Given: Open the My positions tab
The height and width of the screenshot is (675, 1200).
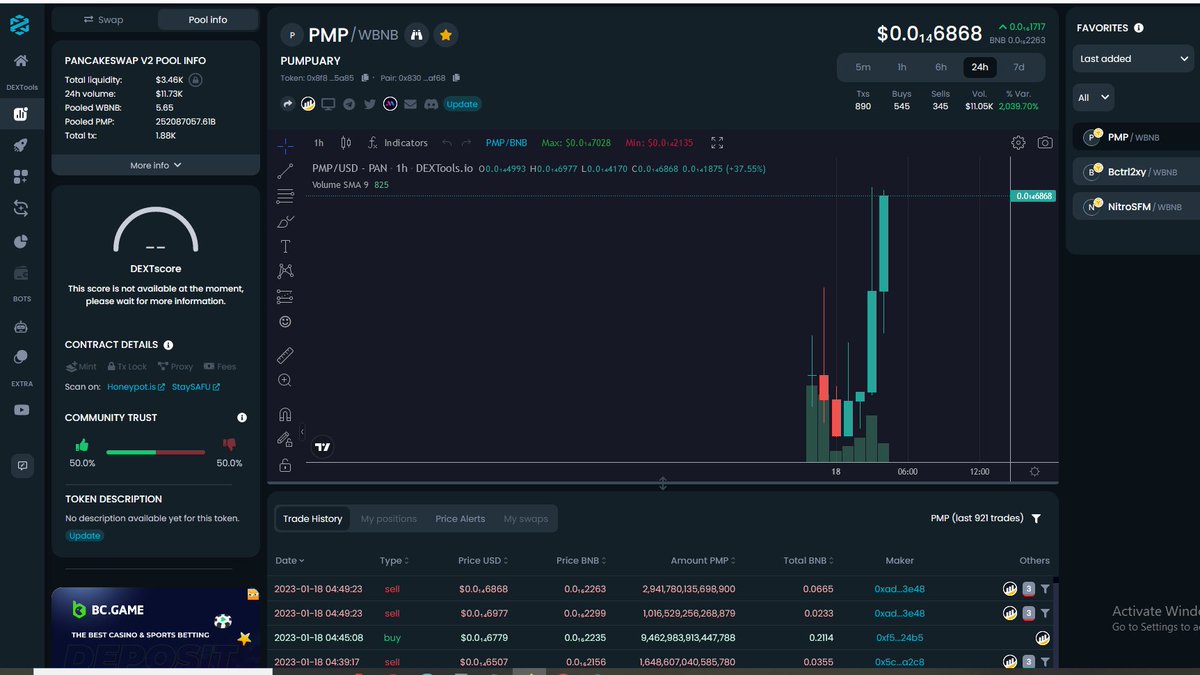Looking at the screenshot, I should tap(389, 518).
